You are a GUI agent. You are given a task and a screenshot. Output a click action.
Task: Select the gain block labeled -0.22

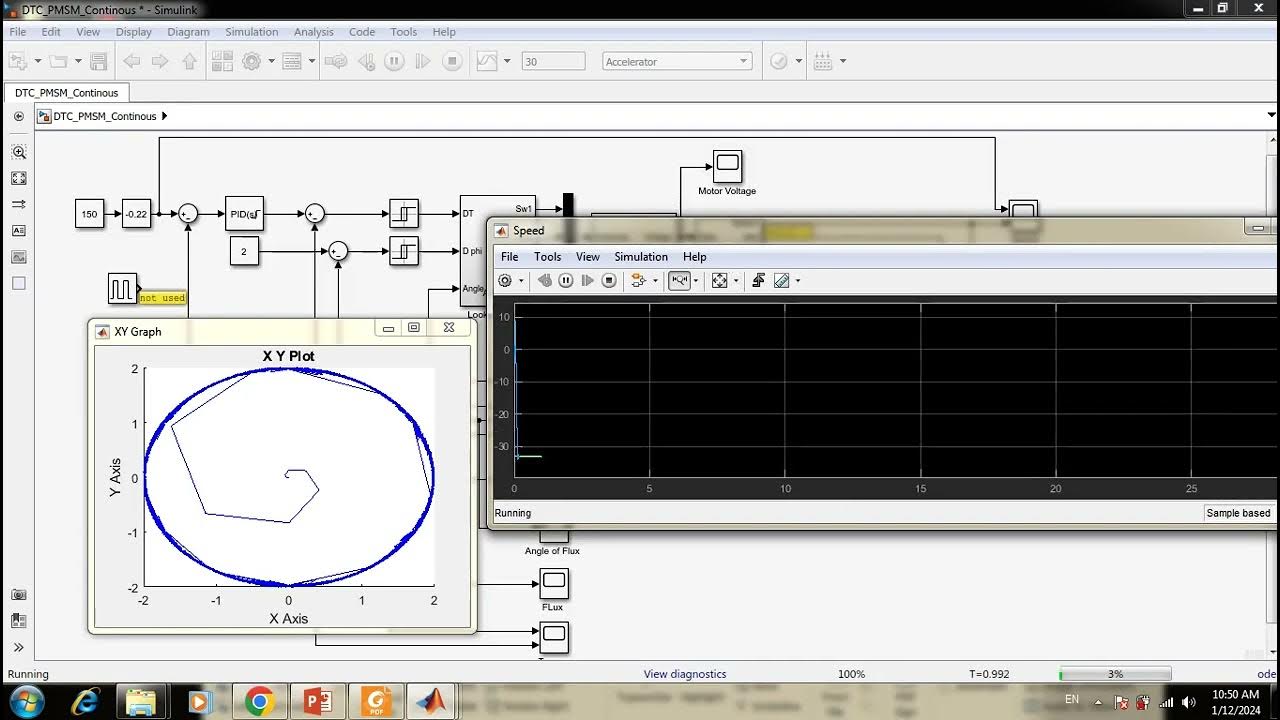click(x=136, y=214)
